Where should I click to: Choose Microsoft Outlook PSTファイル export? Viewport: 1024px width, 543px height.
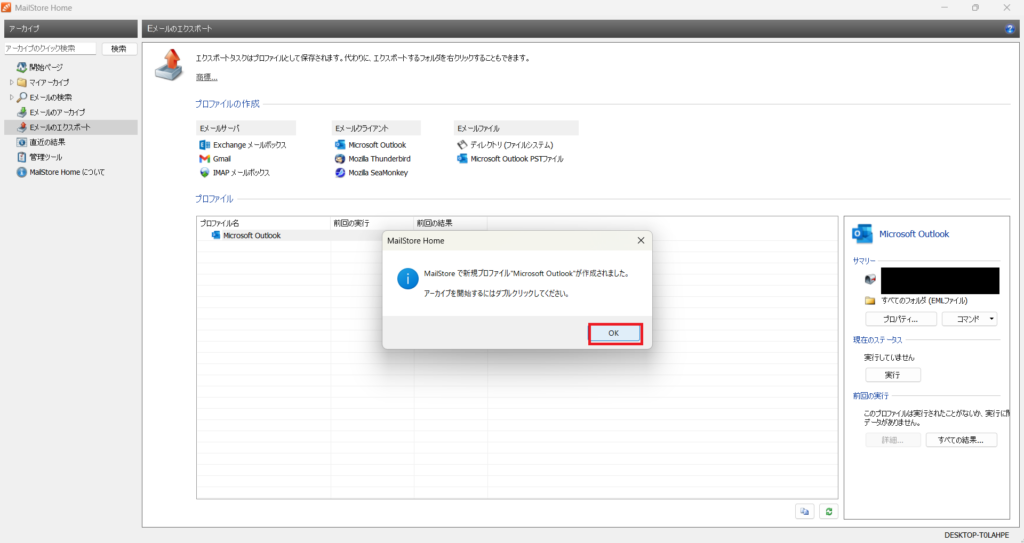pos(517,159)
